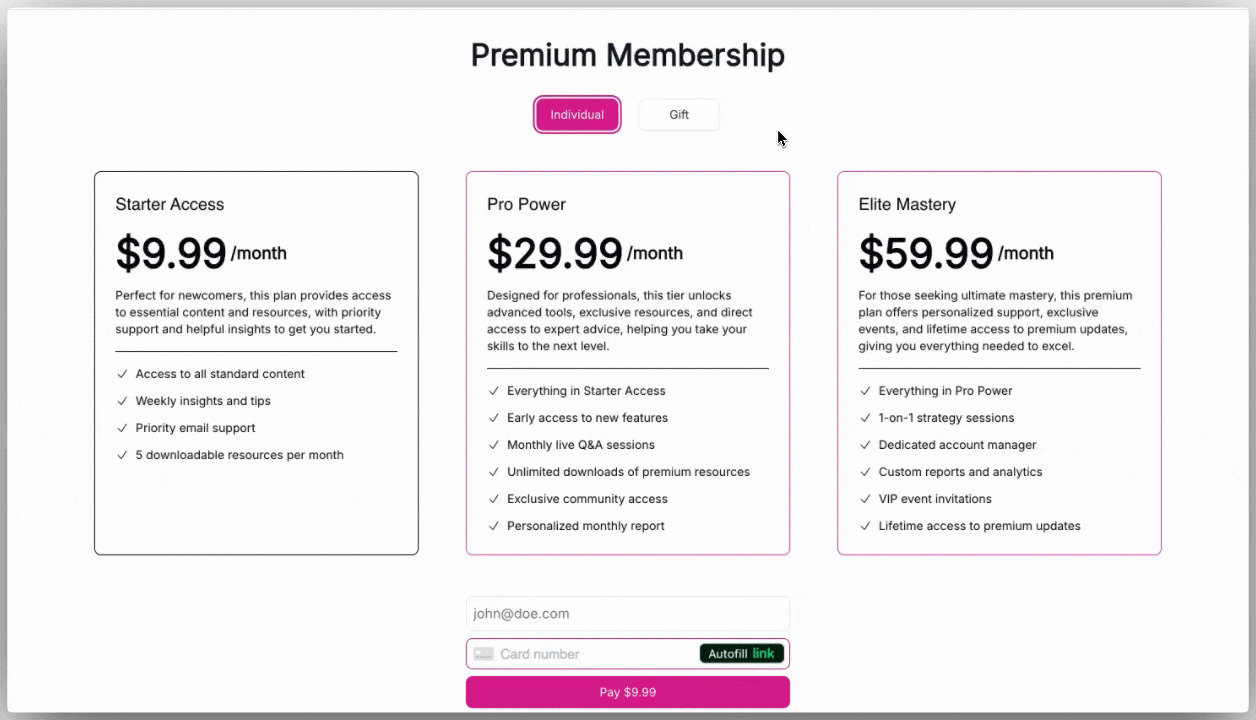Switch to the Gift tab
1256x720 pixels.
(x=679, y=115)
